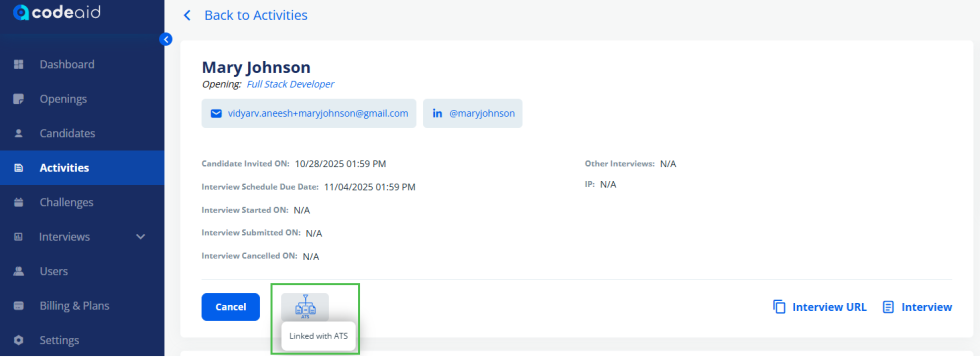Click the invited date 10/28/2025 01:59 PM
The width and height of the screenshot is (980, 364).
coord(341,164)
